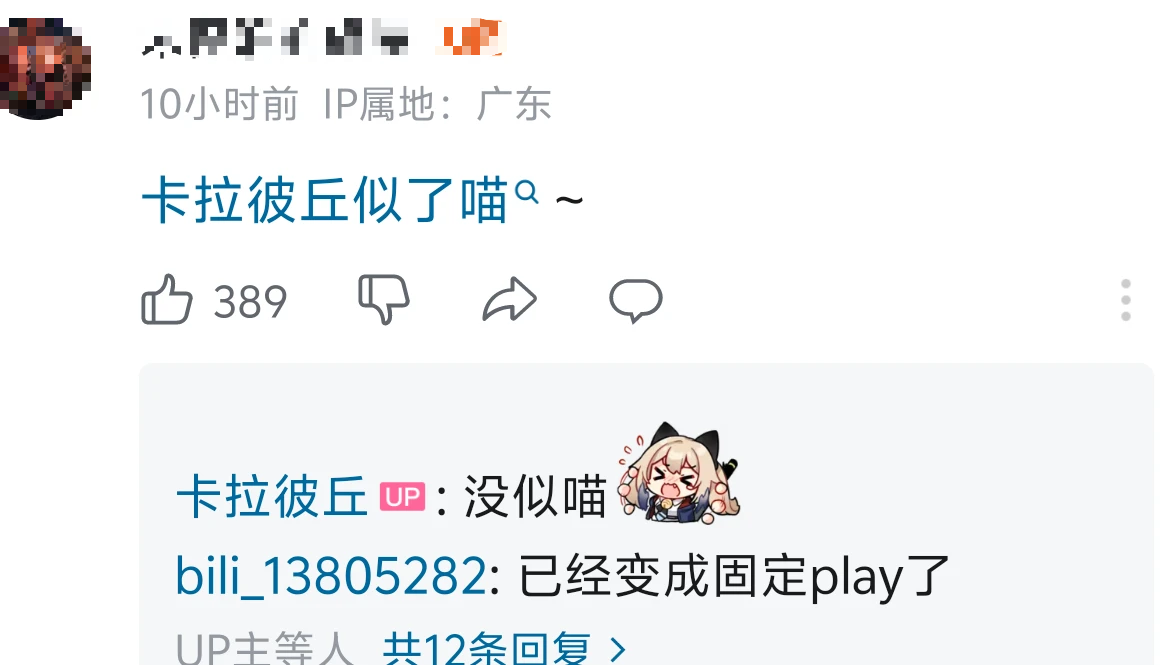The width and height of the screenshot is (1169, 665).
Task: Tap the magnifier icon after 卡拉彼丘似了喵
Action: pyautogui.click(x=527, y=192)
